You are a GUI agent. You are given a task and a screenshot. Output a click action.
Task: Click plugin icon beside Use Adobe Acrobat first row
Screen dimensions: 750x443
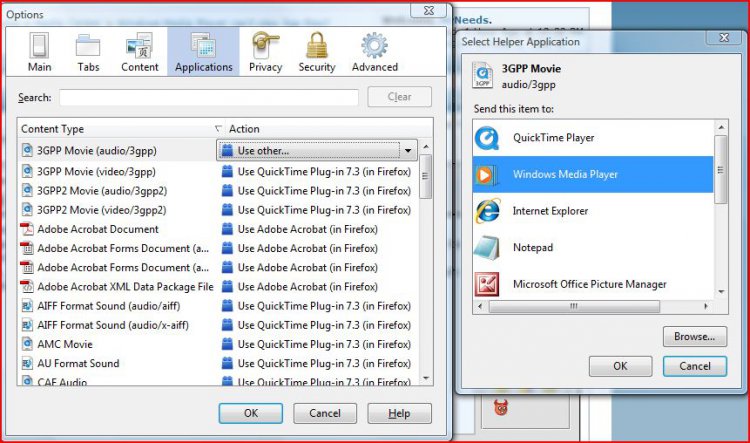[228, 229]
